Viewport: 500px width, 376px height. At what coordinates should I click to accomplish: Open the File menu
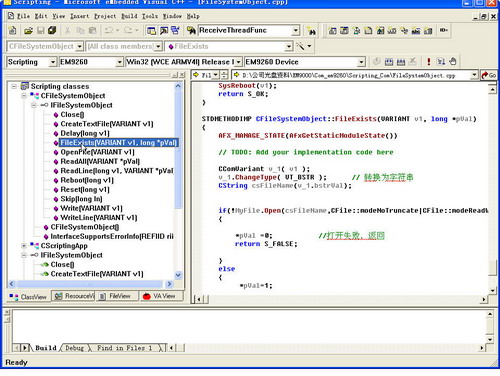click(23, 16)
